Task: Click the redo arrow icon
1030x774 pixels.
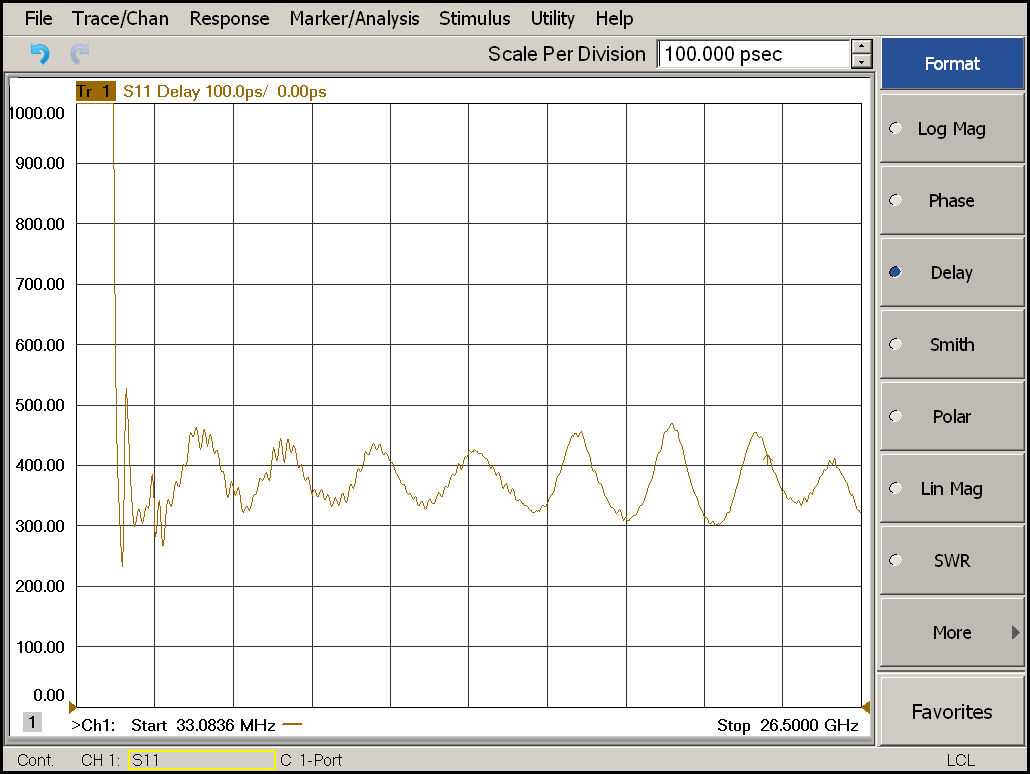Action: click(79, 54)
